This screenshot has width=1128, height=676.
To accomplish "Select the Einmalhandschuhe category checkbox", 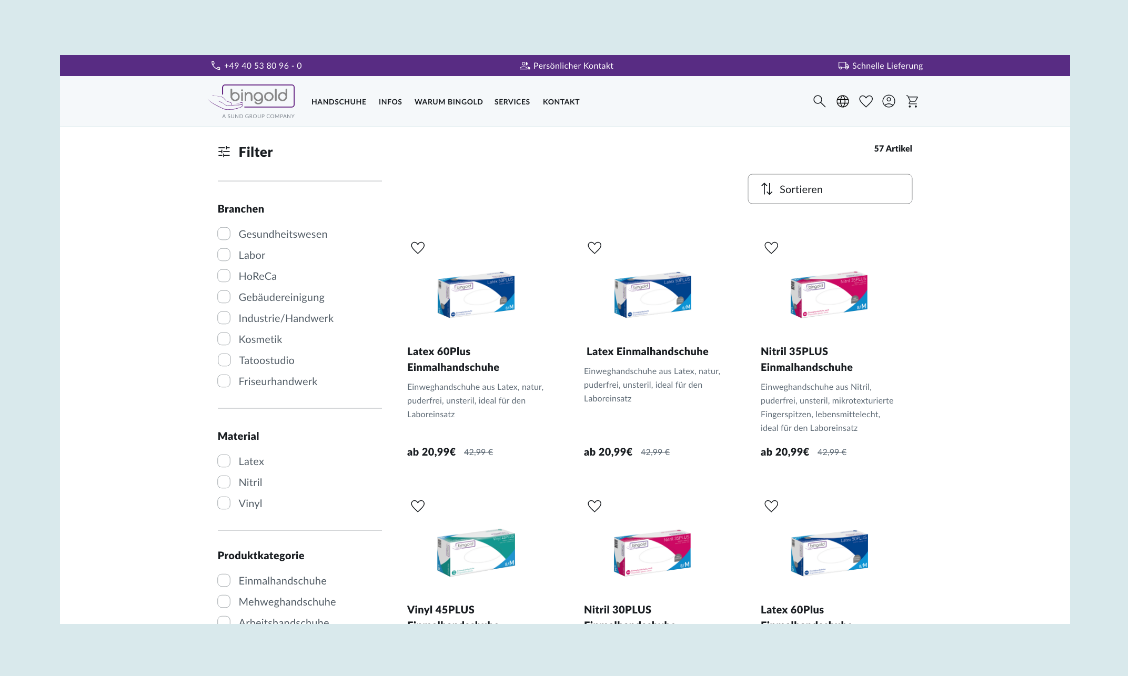I will tap(224, 580).
